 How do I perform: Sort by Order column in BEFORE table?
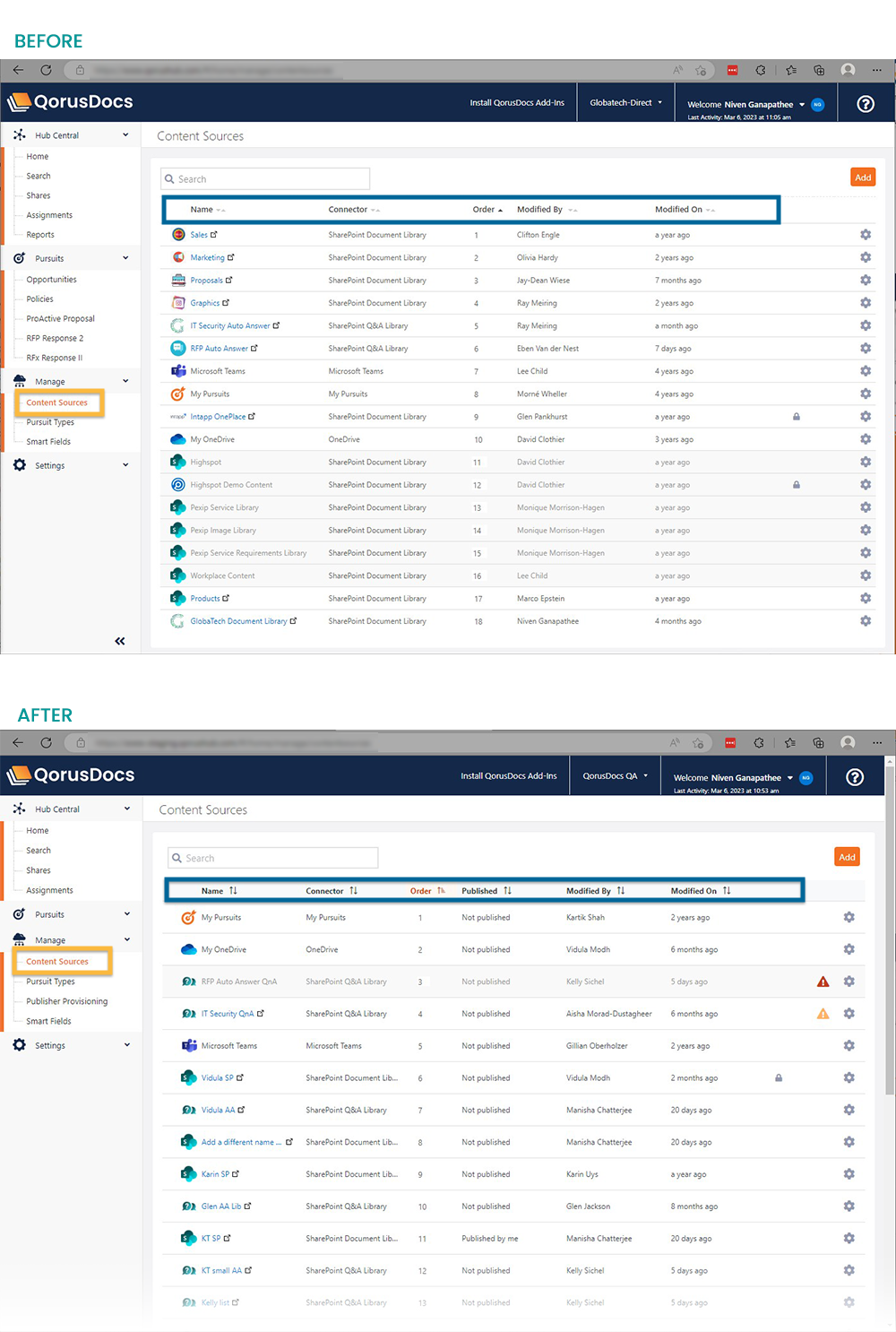tap(487, 210)
